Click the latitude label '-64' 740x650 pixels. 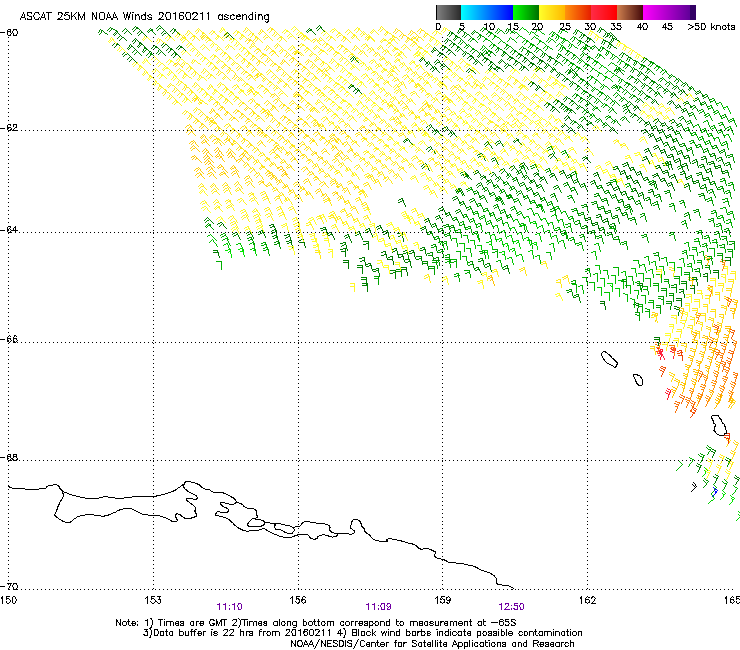[x=9, y=230]
